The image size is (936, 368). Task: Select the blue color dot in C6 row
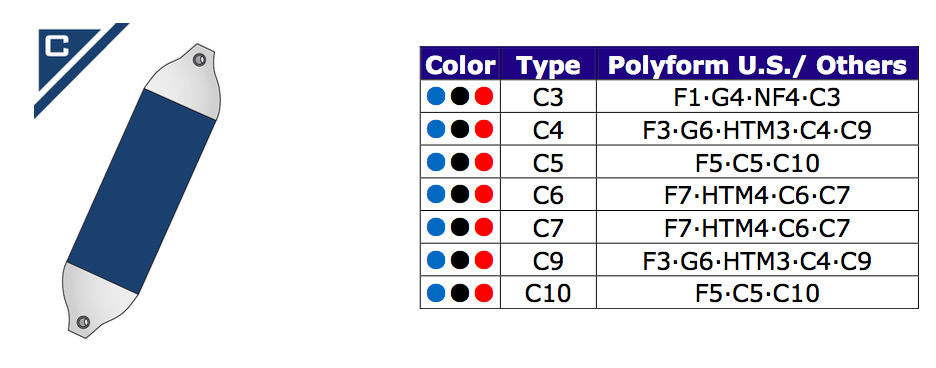pos(436,194)
